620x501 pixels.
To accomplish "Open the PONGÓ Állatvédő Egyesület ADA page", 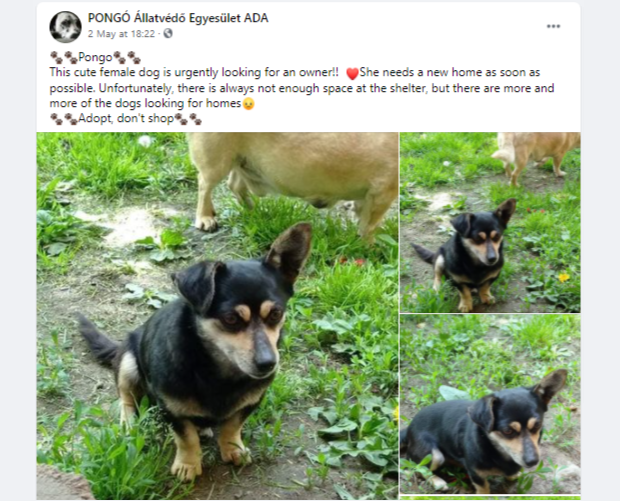I will [178, 18].
